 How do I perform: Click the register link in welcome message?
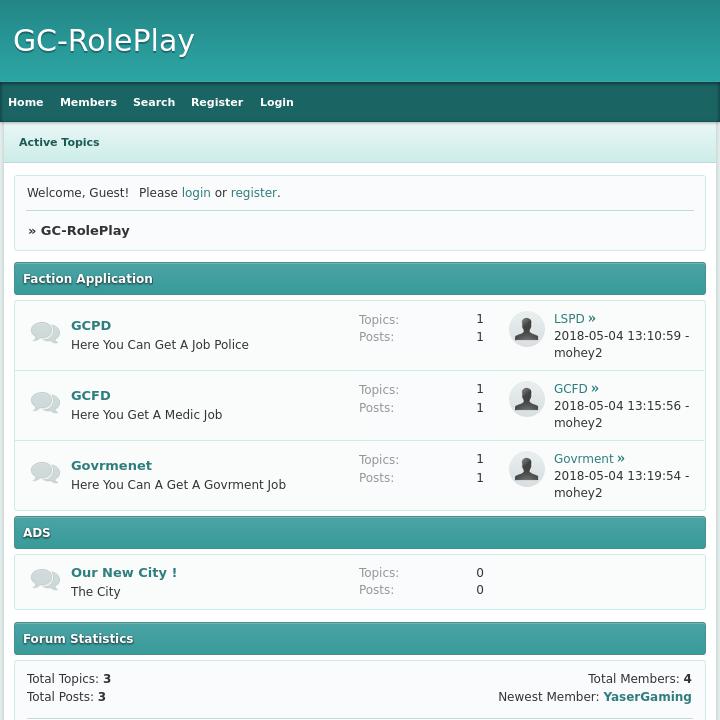click(253, 193)
